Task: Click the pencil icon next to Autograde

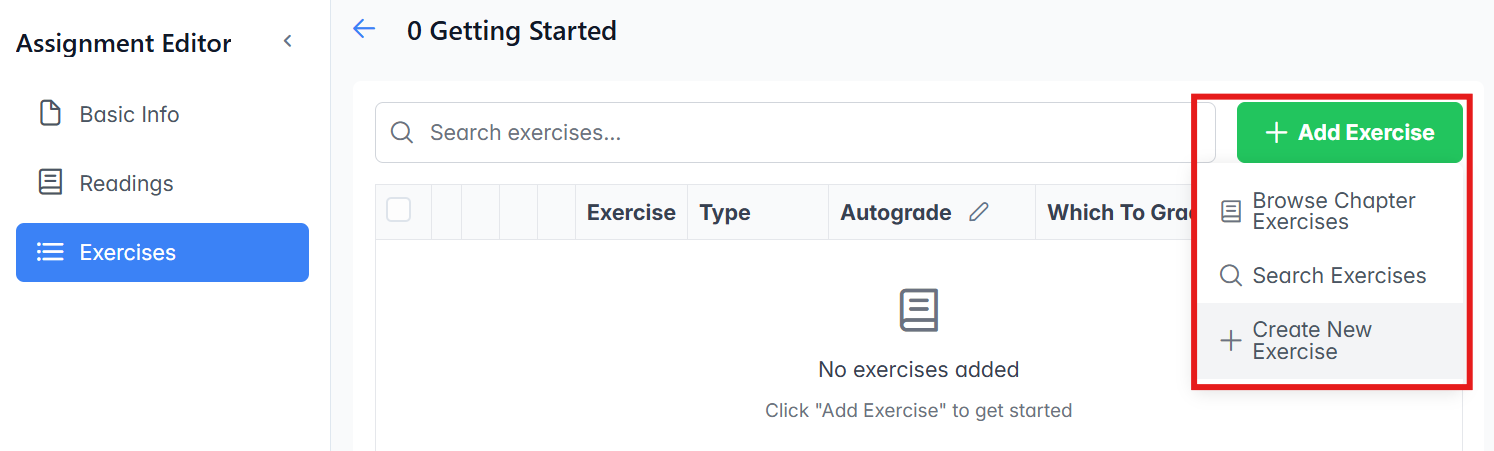Action: pyautogui.click(x=979, y=212)
